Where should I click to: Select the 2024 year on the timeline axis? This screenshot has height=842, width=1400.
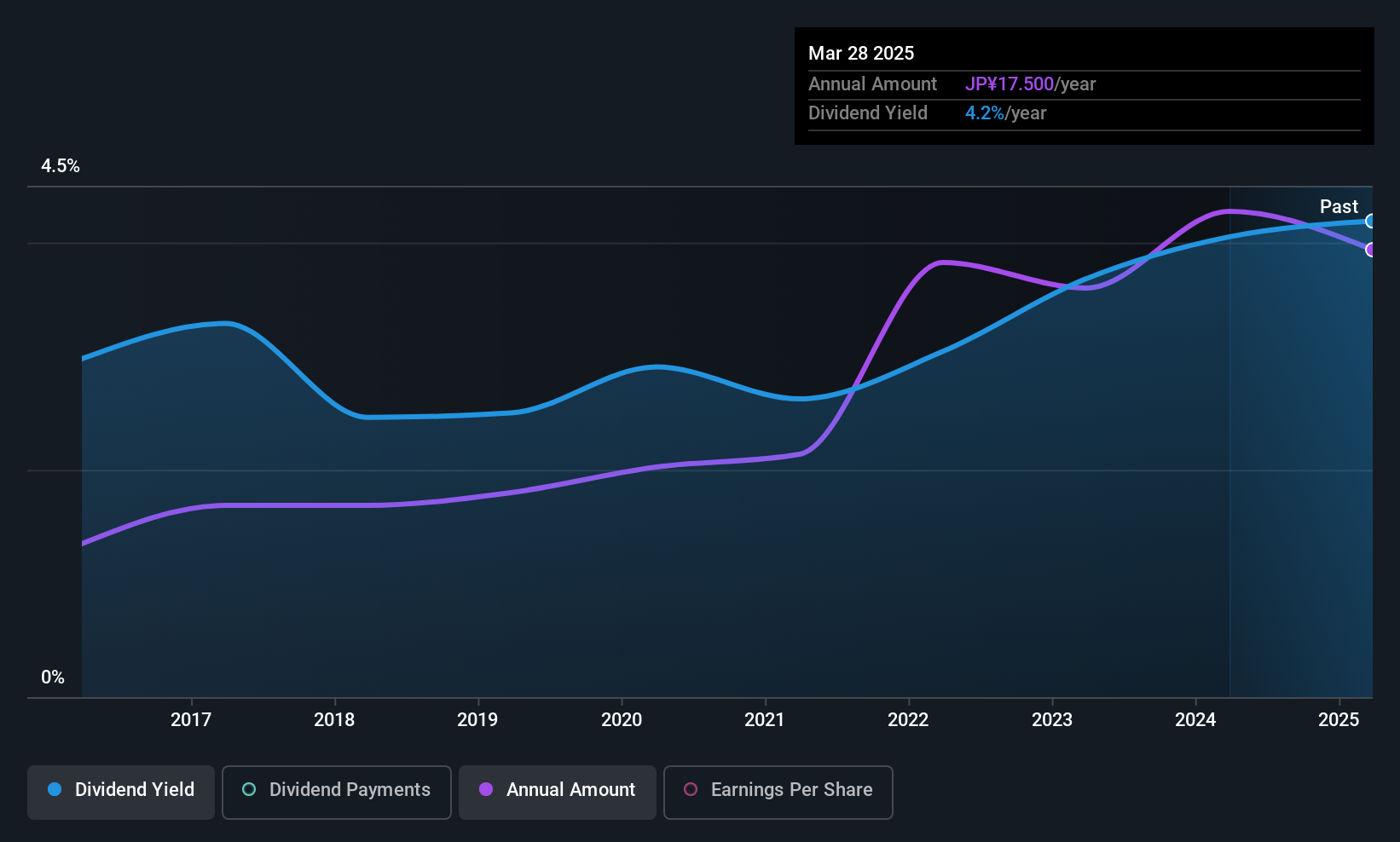click(1195, 719)
